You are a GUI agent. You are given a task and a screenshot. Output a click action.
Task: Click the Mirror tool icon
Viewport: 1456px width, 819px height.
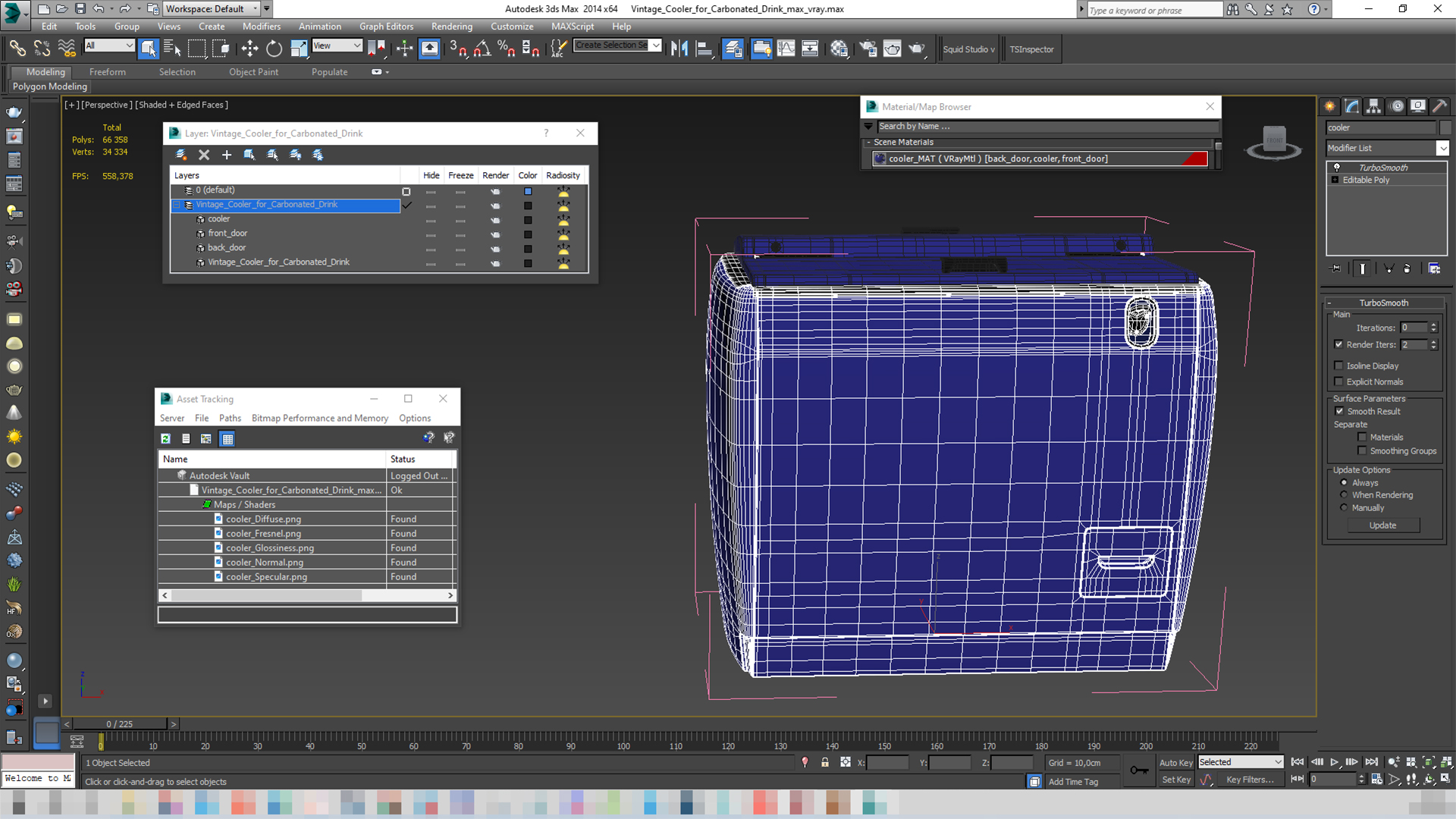click(679, 49)
